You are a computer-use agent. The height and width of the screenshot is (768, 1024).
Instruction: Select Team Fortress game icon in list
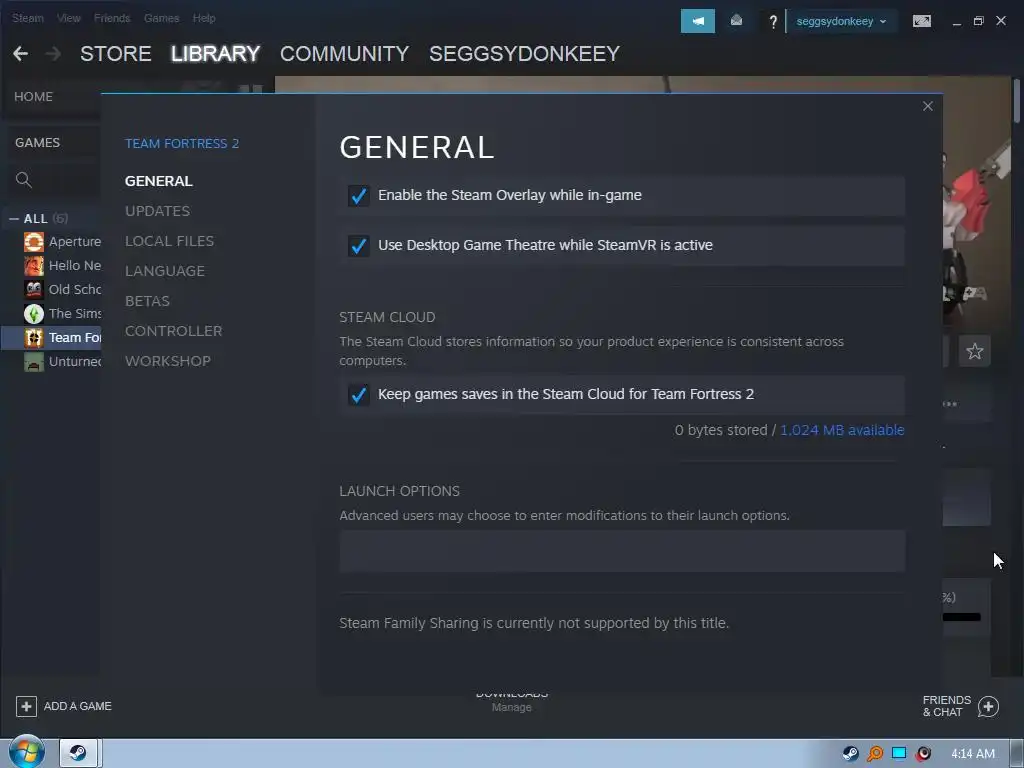[34, 338]
